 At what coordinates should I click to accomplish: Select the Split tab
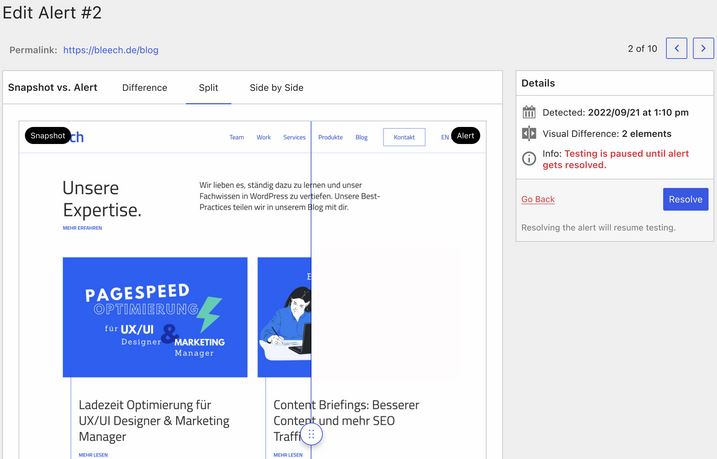pos(209,87)
